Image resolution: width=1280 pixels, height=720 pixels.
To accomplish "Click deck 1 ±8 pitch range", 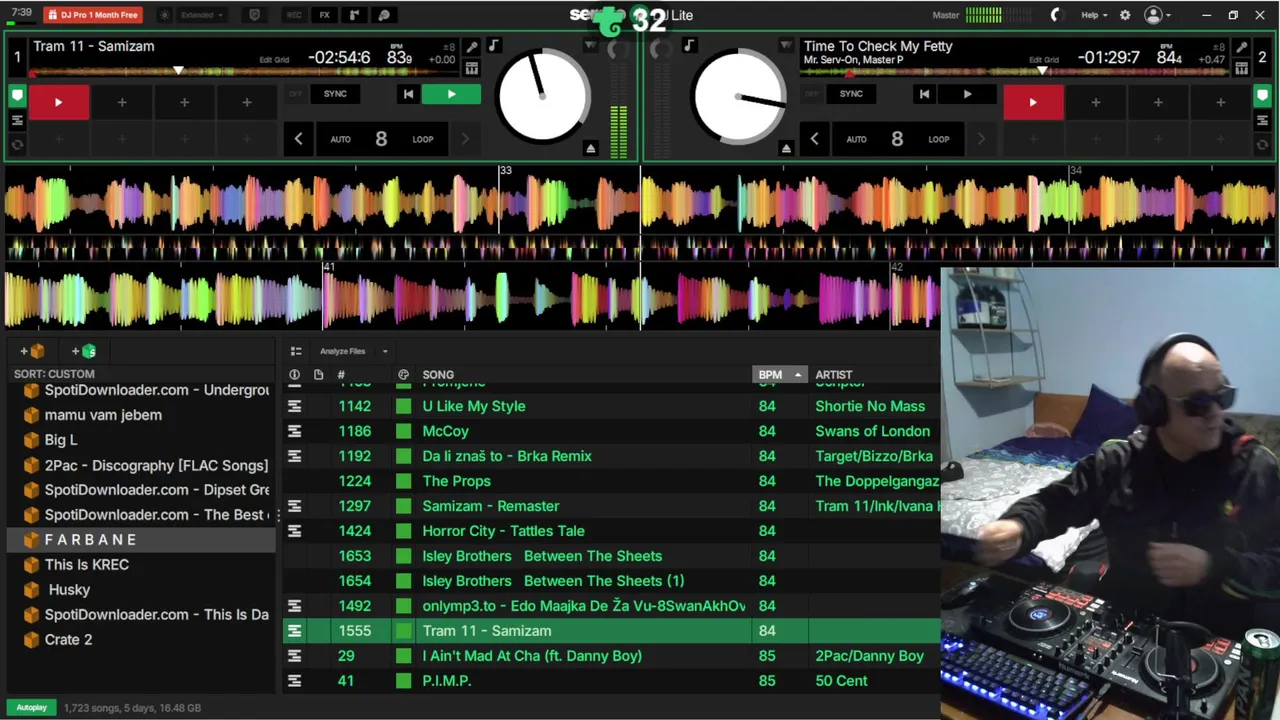I will [x=449, y=47].
